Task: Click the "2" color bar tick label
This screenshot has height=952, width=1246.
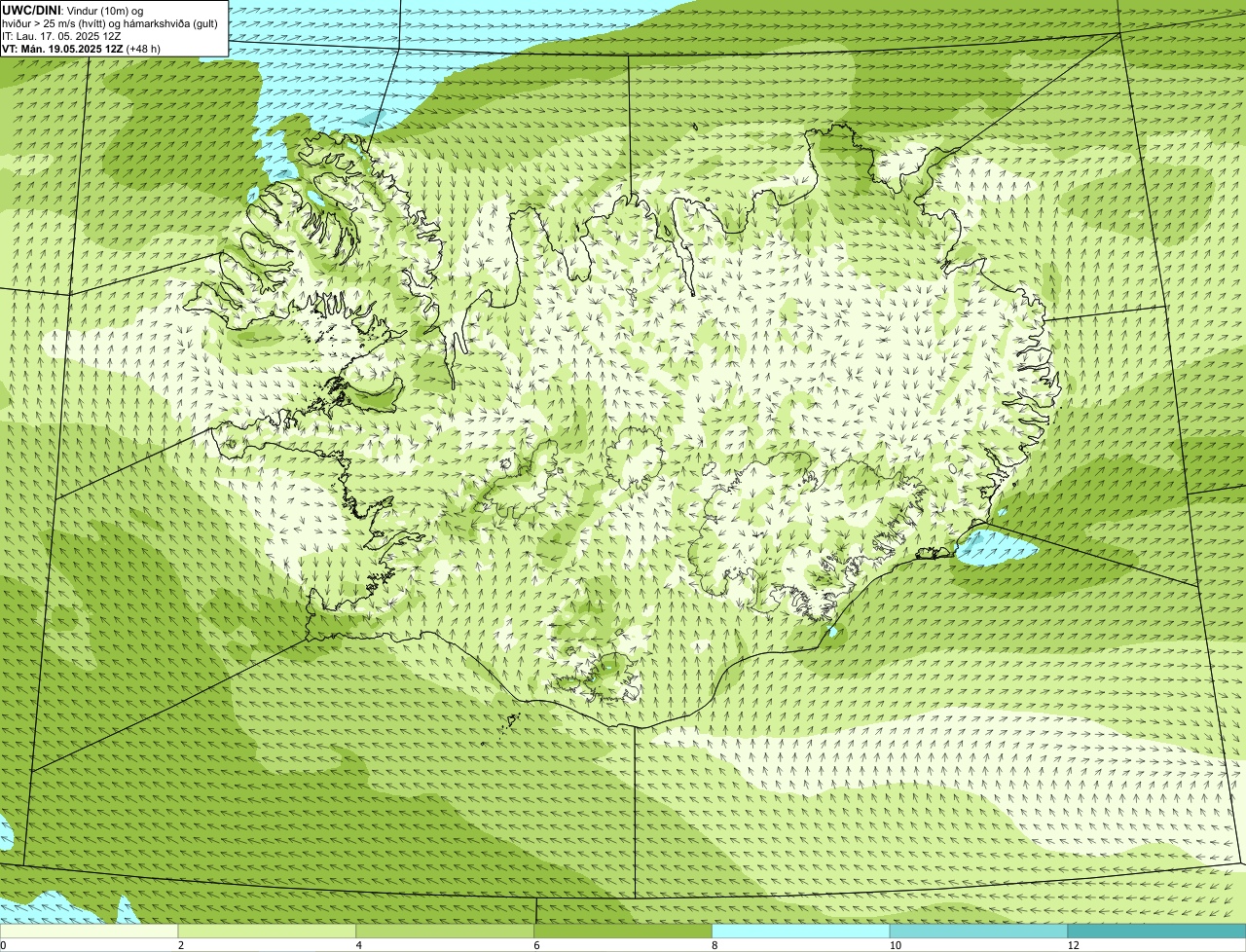Action: (x=181, y=945)
